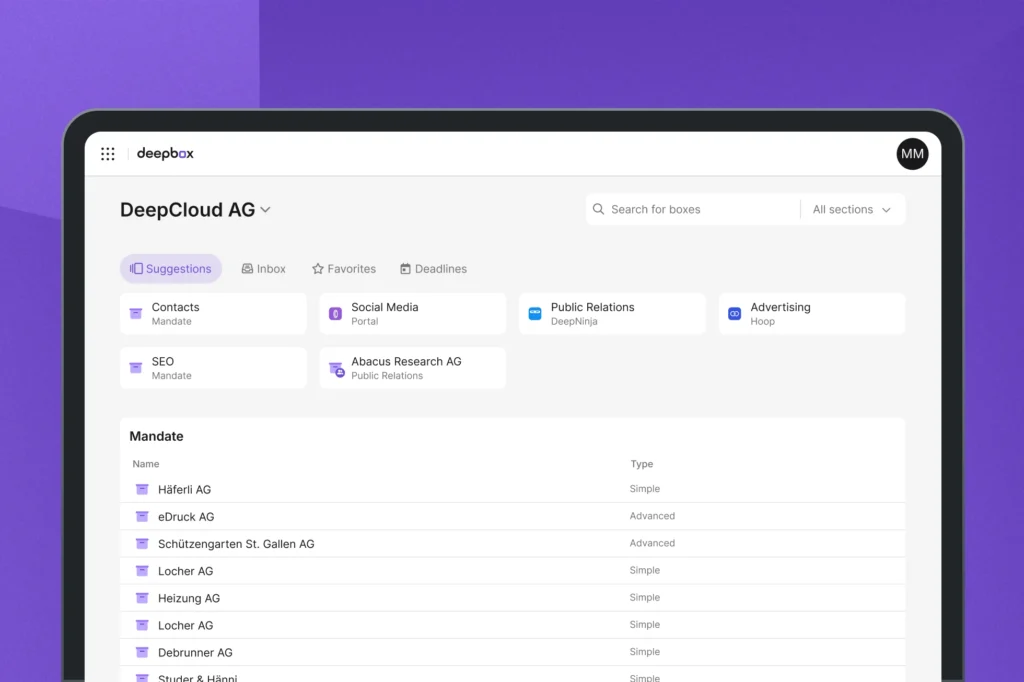The image size is (1024, 682).
Task: Click the Favorites star icon
Action: [317, 268]
